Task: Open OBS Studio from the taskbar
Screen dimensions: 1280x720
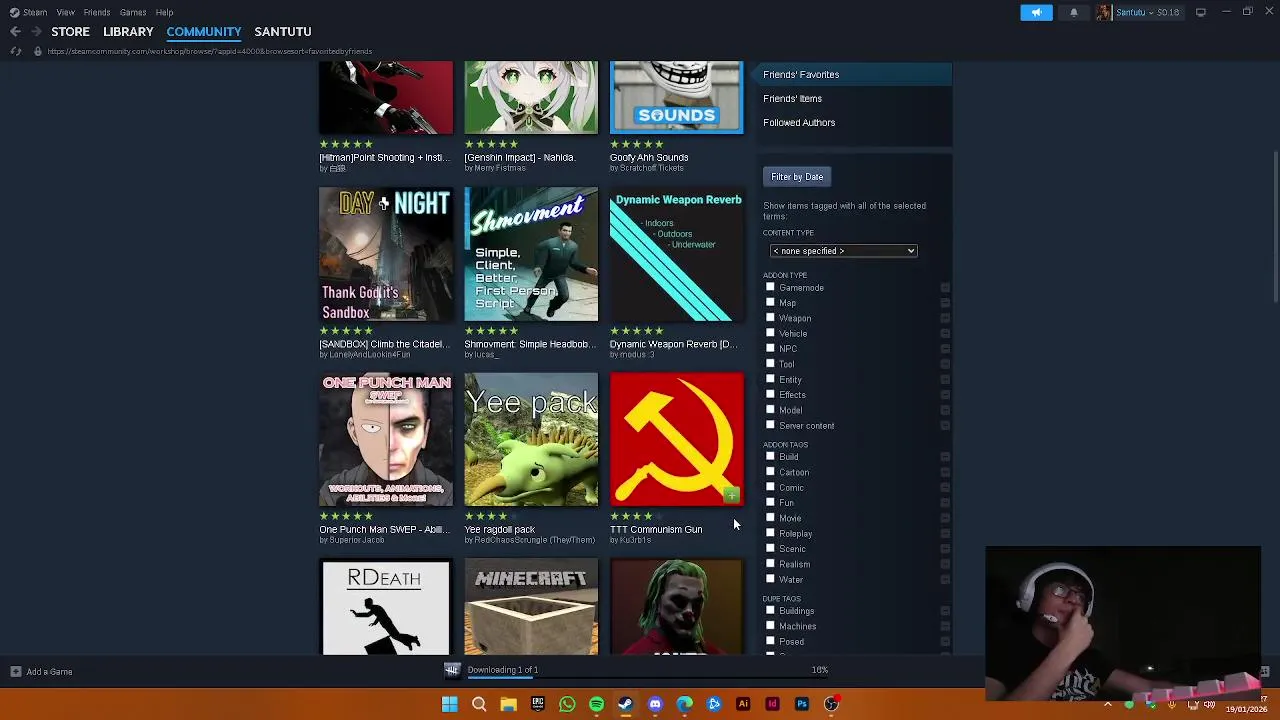Action: click(x=831, y=704)
